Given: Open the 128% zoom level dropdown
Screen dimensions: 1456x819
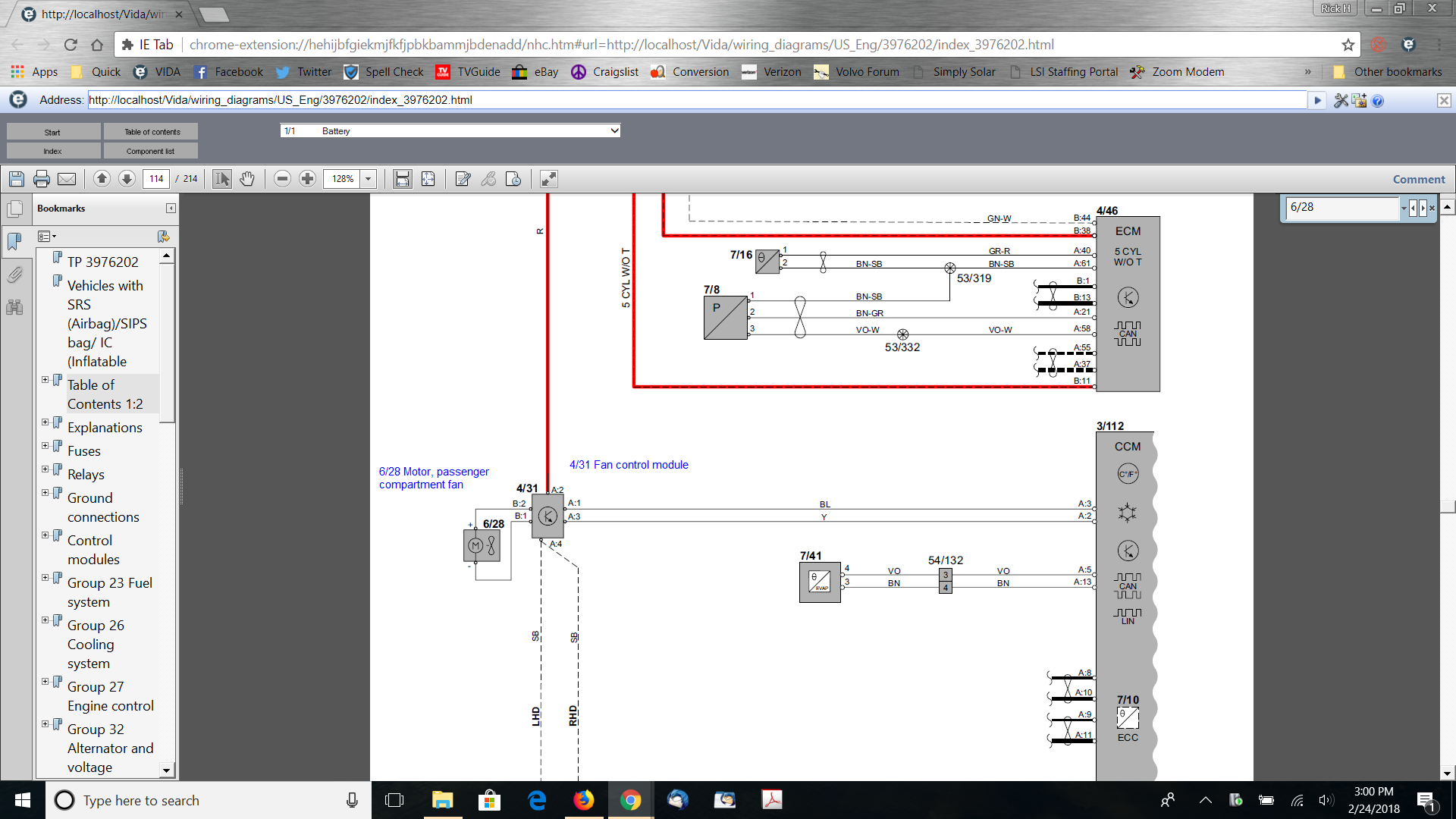Looking at the screenshot, I should [x=369, y=179].
